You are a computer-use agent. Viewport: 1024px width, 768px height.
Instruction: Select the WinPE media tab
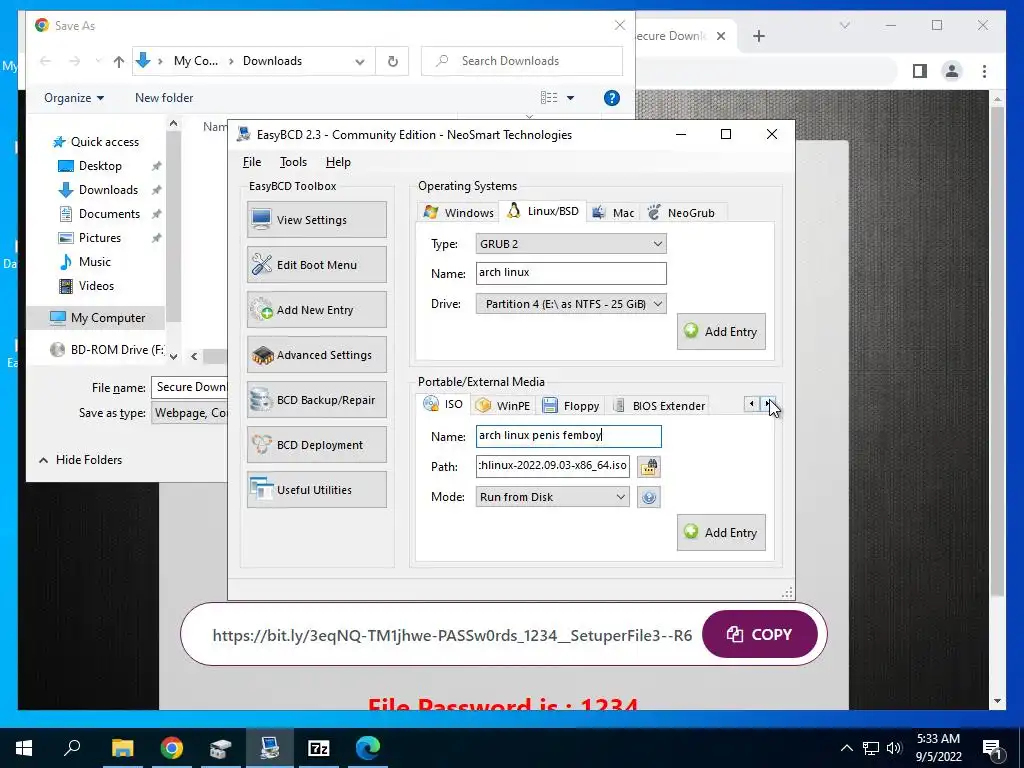pyautogui.click(x=503, y=406)
